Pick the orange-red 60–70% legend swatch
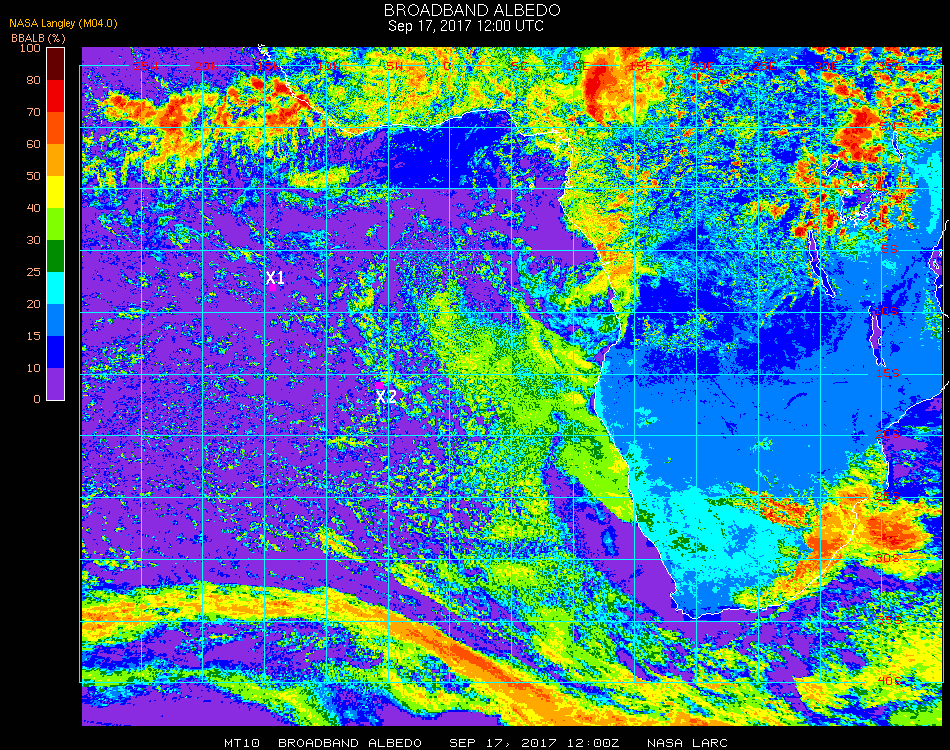The height and width of the screenshot is (750, 950). [x=55, y=128]
